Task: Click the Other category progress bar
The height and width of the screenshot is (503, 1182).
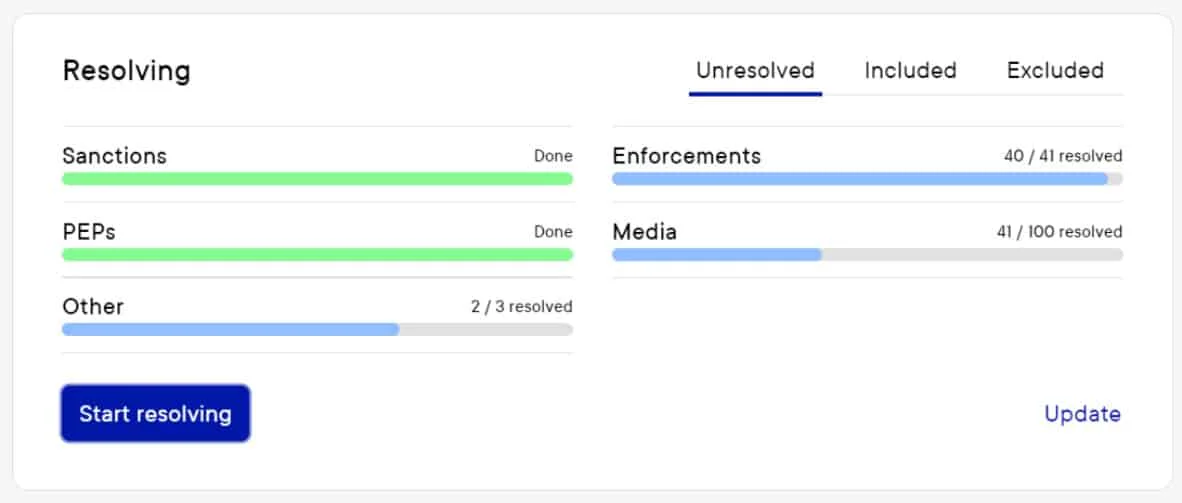Action: pos(317,329)
